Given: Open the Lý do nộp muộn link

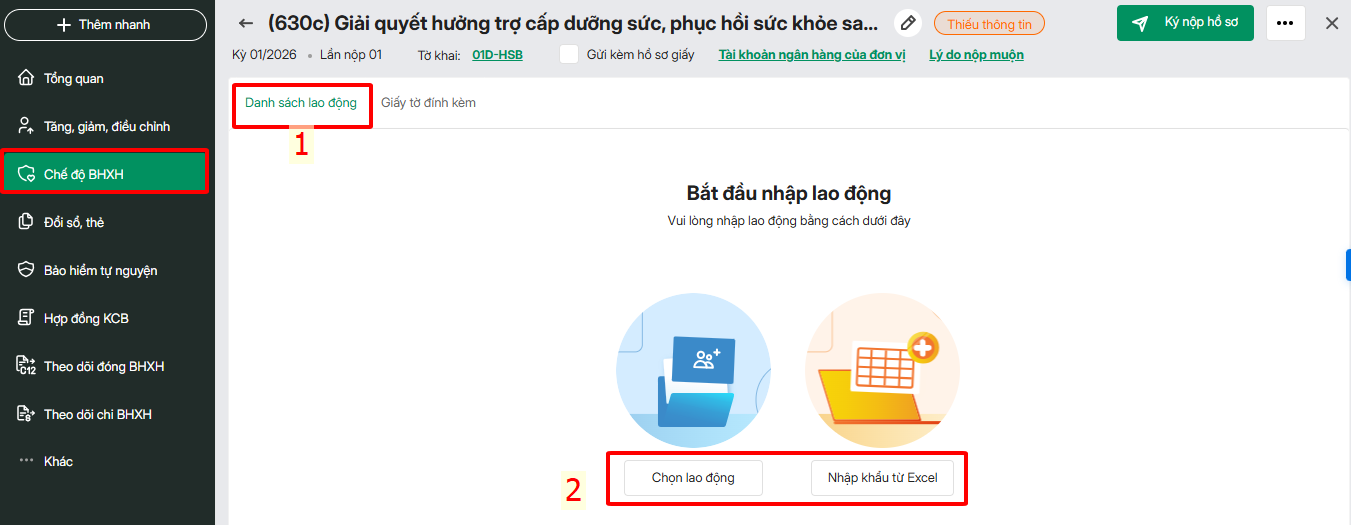Looking at the screenshot, I should pyautogui.click(x=976, y=55).
